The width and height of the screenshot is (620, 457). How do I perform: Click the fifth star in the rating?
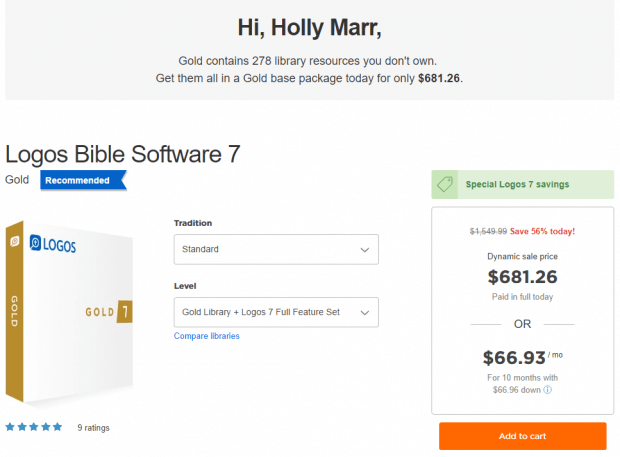(x=58, y=427)
